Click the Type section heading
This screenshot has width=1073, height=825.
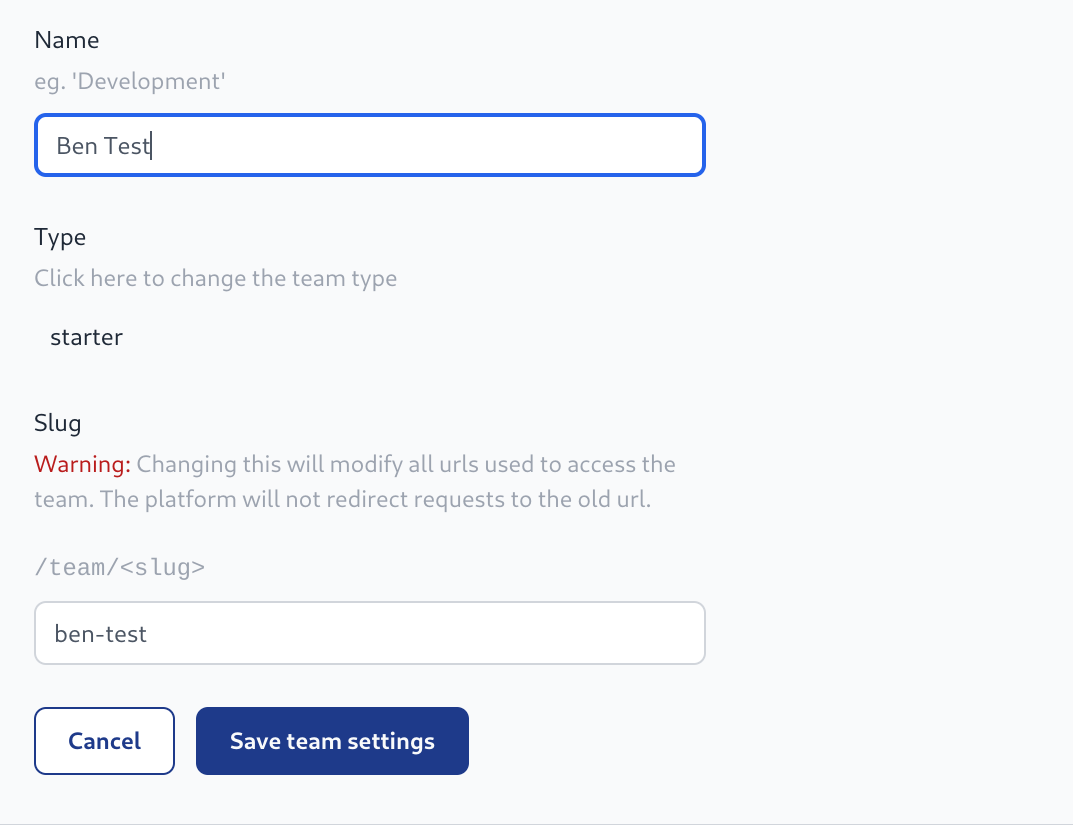[x=59, y=237]
